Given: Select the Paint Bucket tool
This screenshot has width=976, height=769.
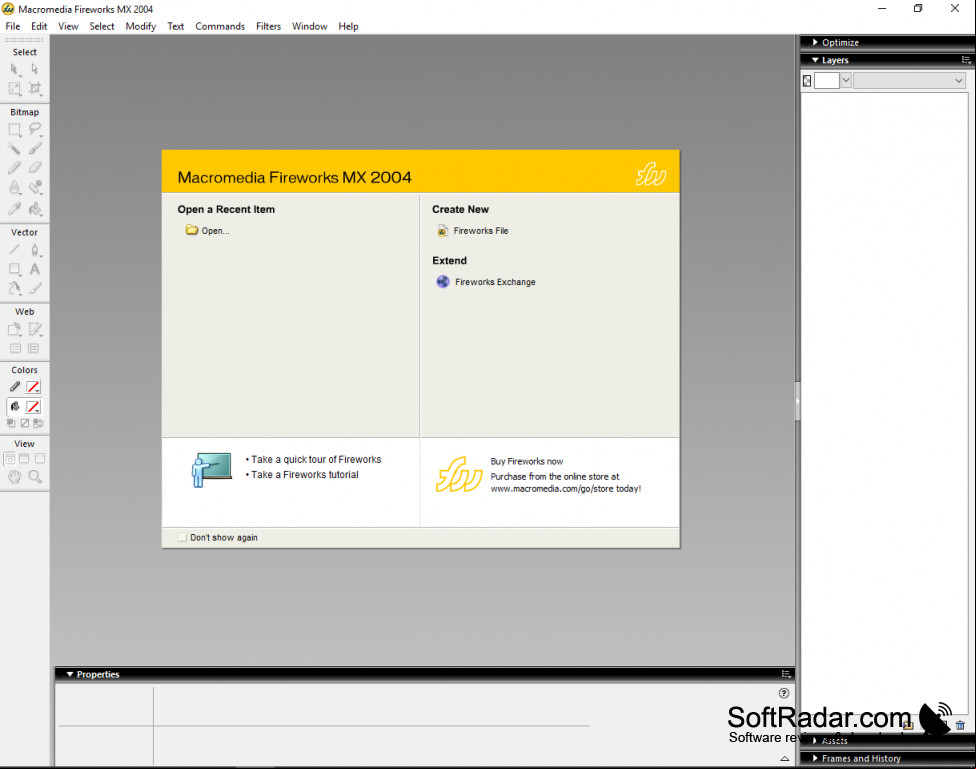Looking at the screenshot, I should [x=35, y=209].
